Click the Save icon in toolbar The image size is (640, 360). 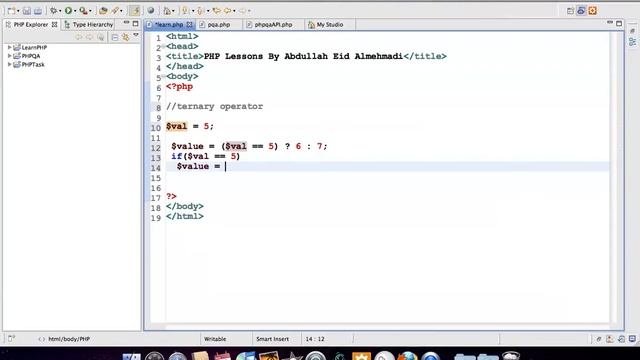pos(27,11)
